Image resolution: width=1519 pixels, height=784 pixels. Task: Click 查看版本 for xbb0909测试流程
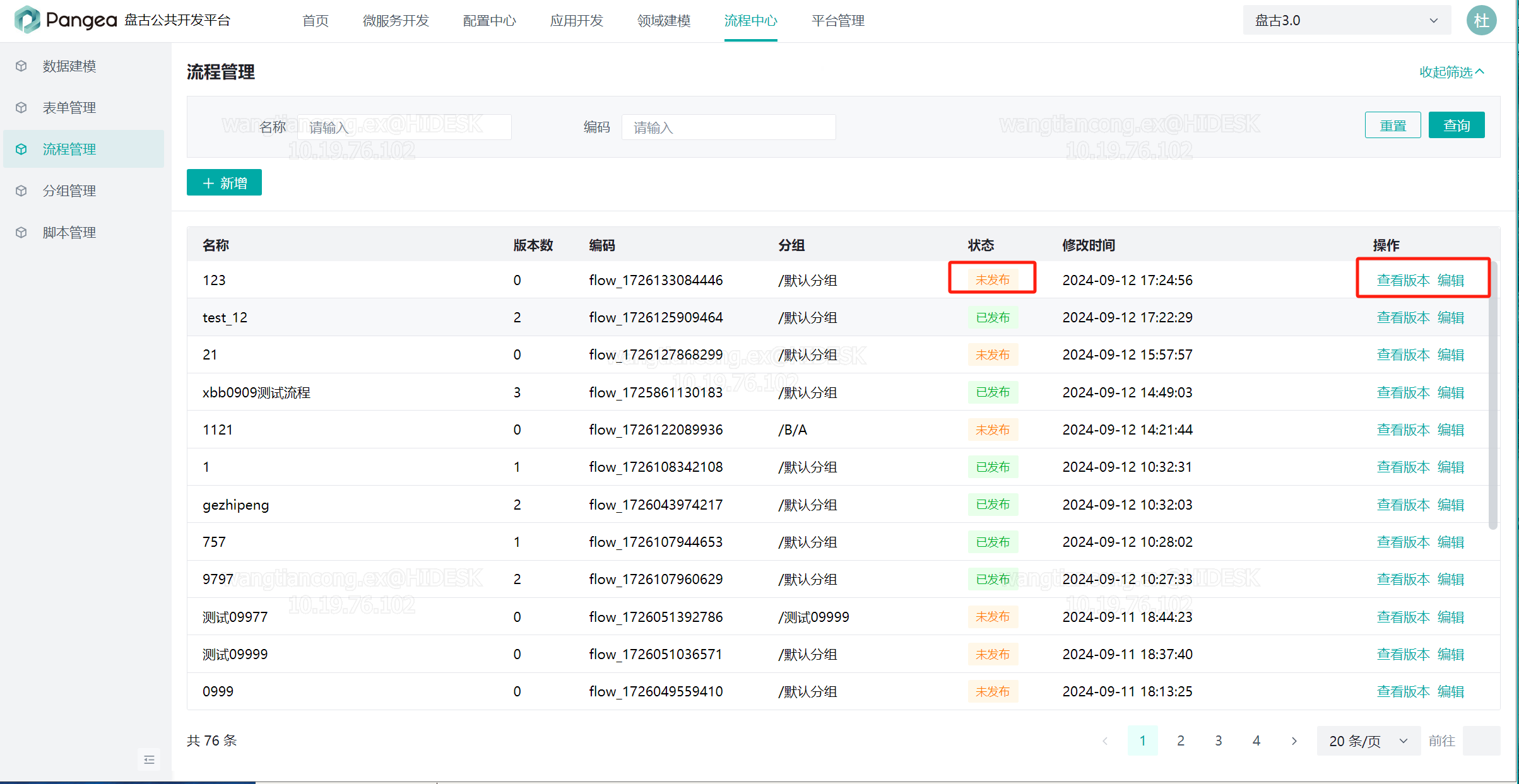[x=1403, y=392]
